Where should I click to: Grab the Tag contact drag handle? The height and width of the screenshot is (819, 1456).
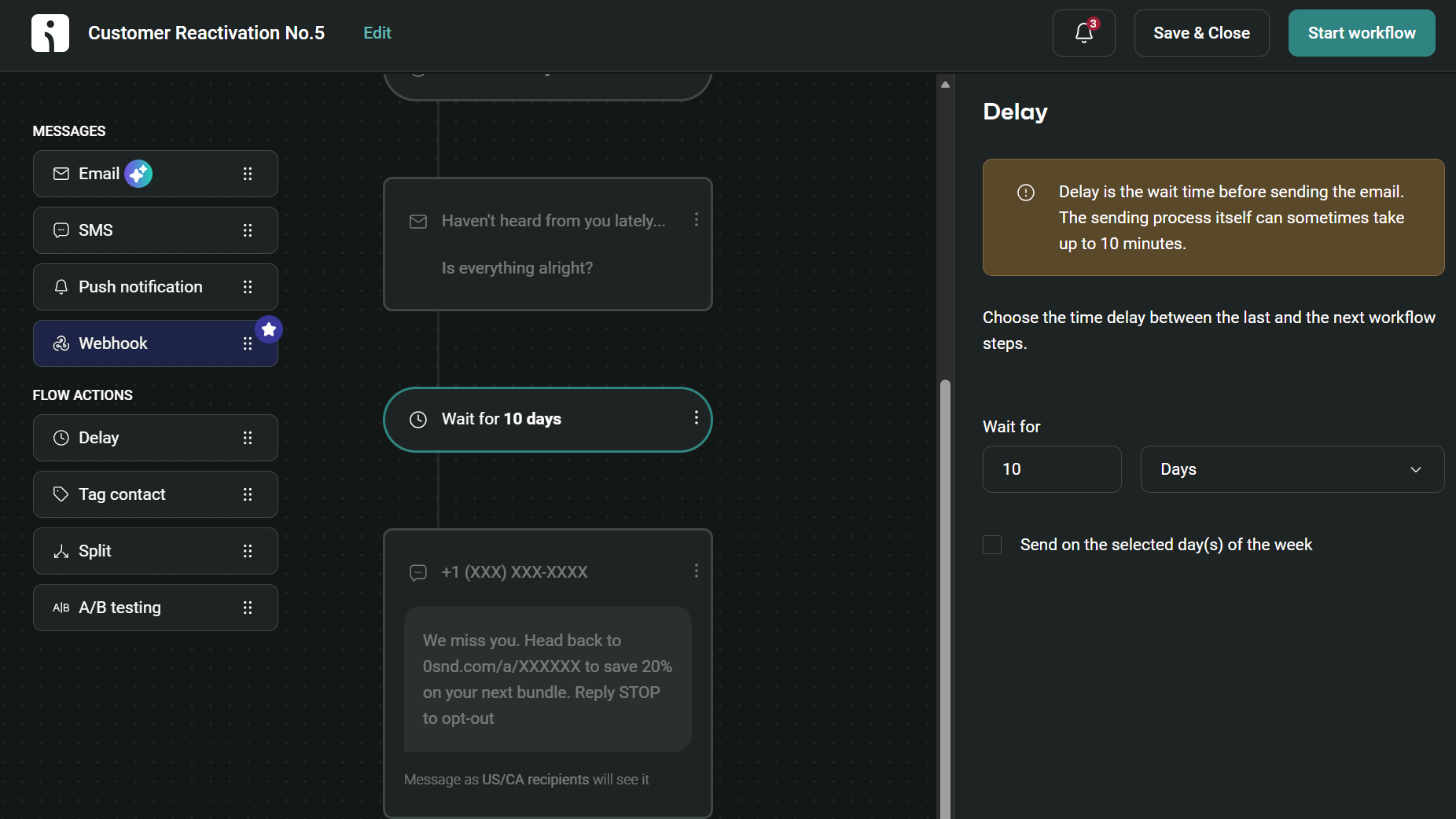(248, 494)
